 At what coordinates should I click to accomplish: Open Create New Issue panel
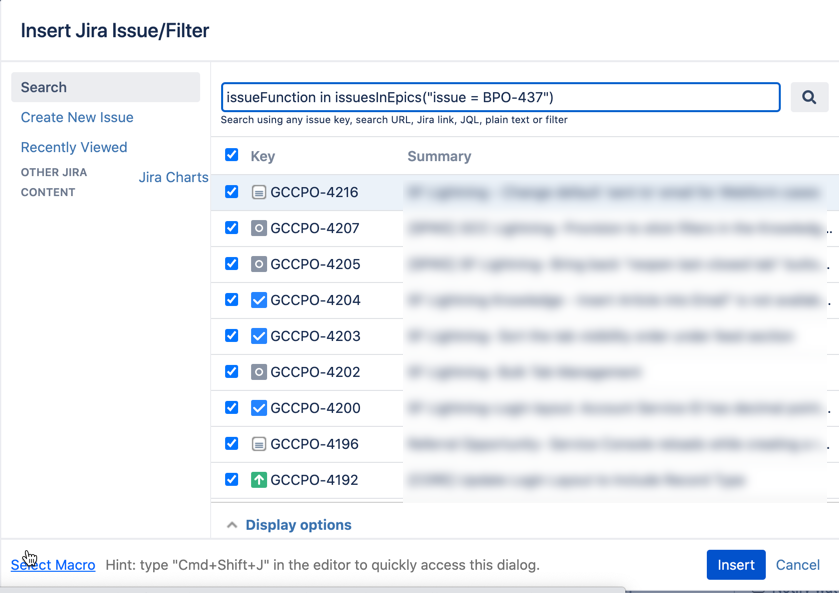[77, 117]
